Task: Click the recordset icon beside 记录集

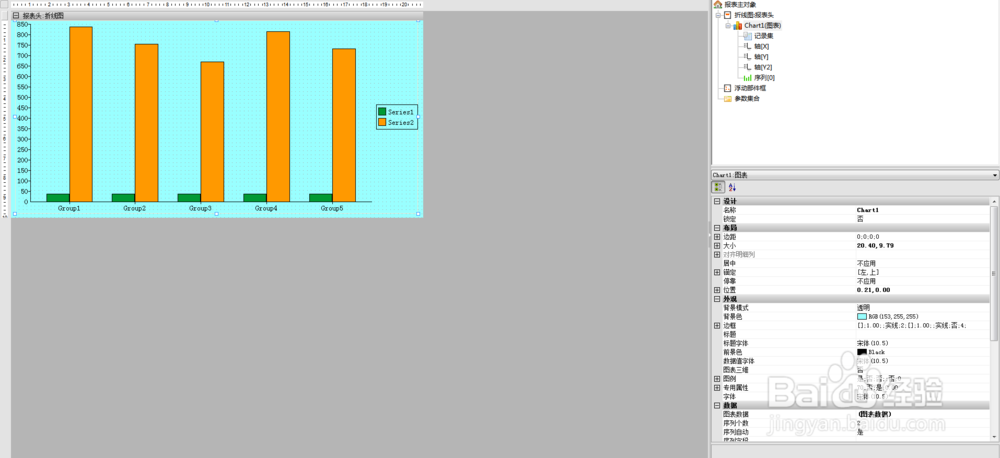Action: click(x=747, y=36)
